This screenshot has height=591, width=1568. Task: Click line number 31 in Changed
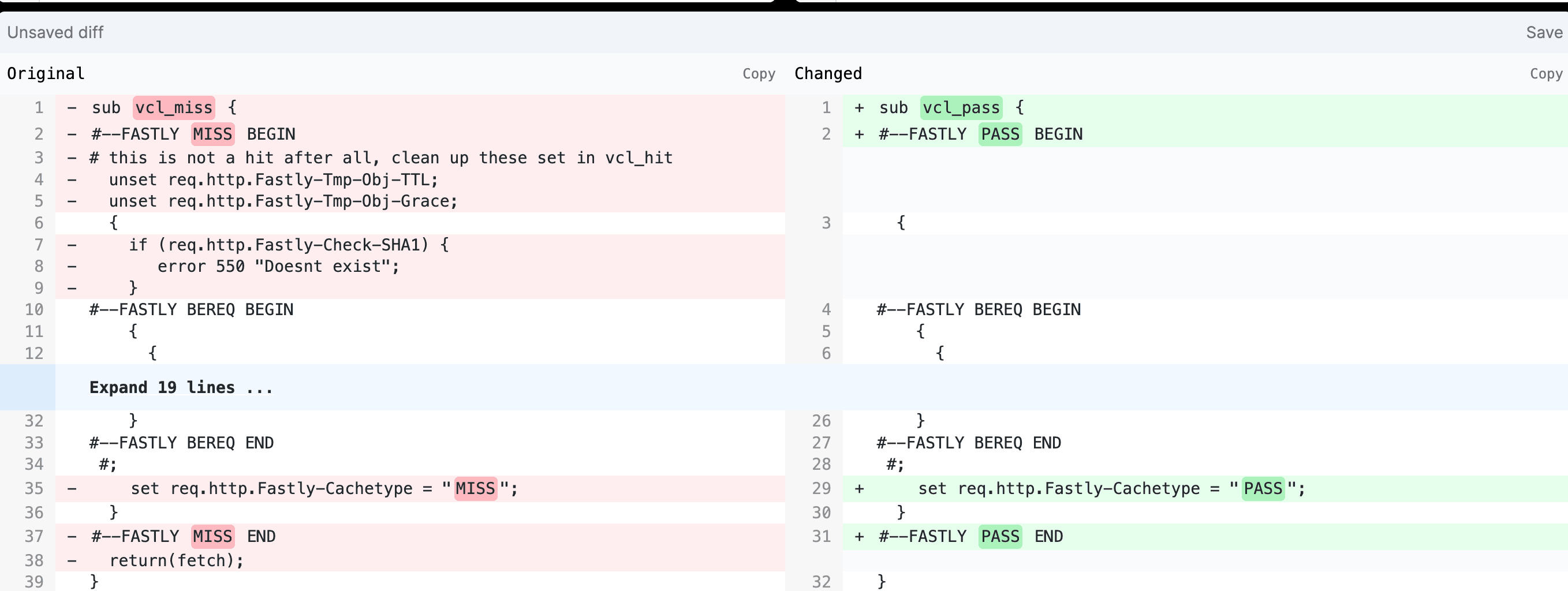821,537
